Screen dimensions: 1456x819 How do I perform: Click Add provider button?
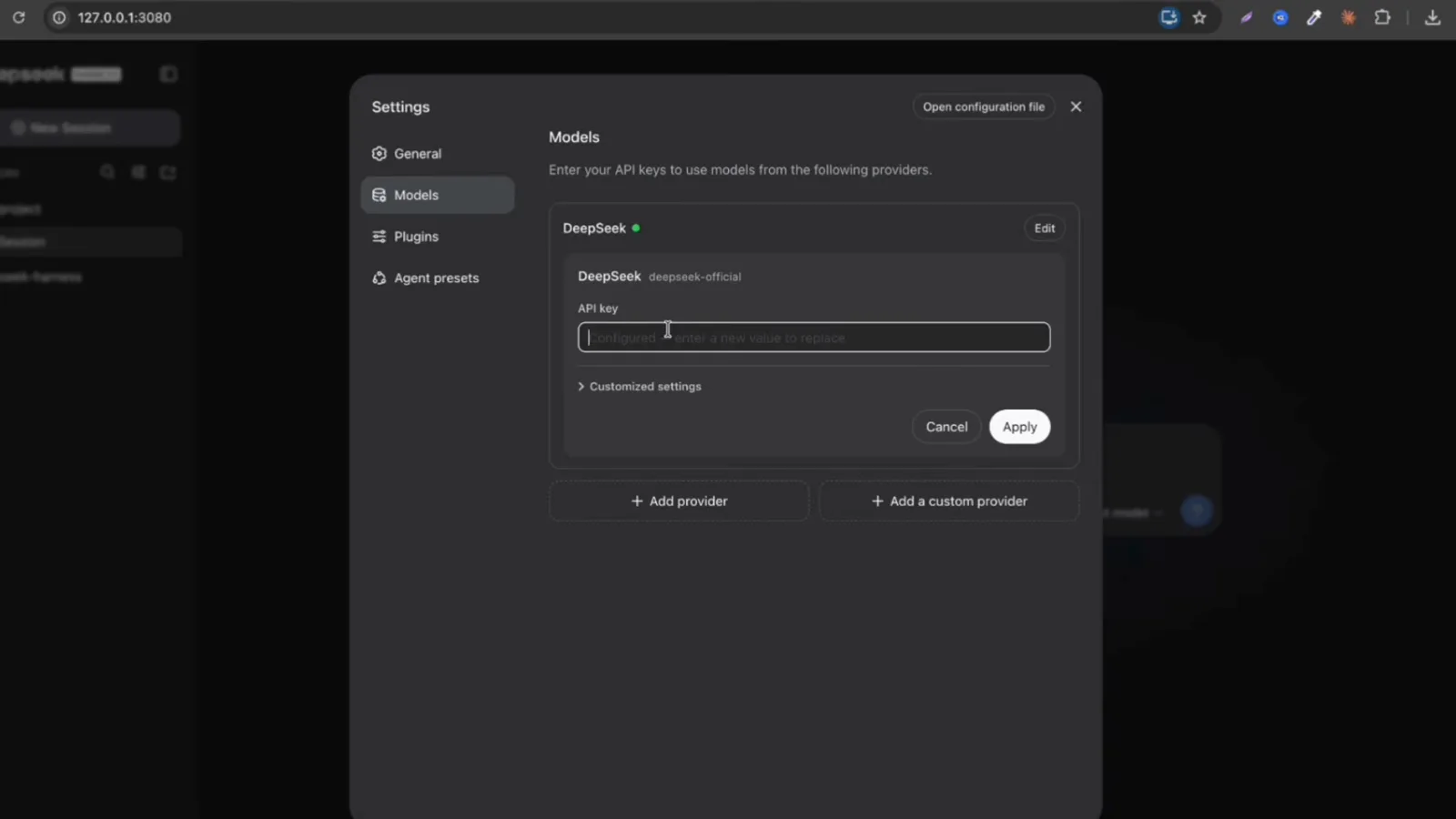(679, 501)
